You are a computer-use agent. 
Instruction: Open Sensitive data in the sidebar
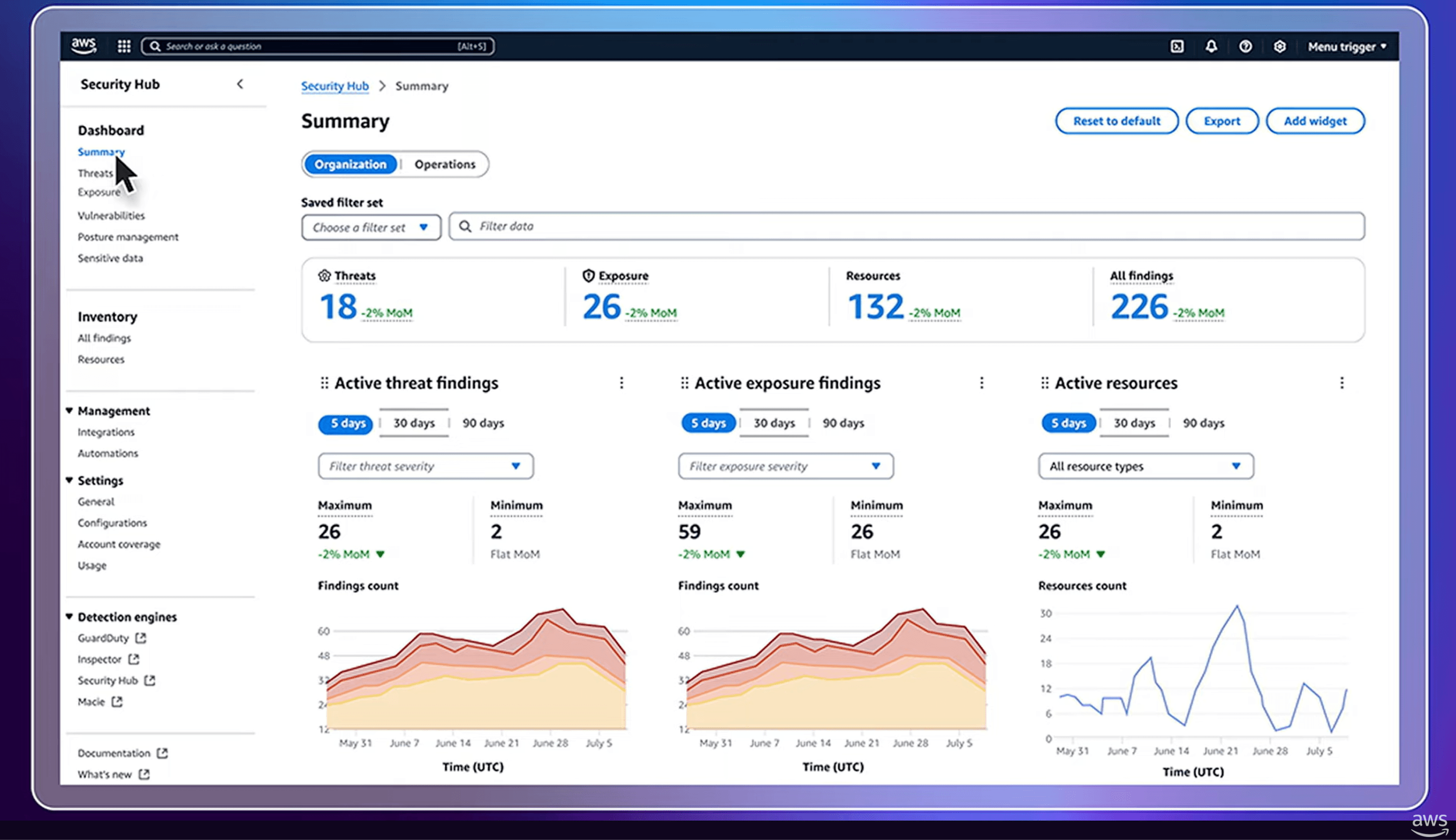[x=110, y=258]
